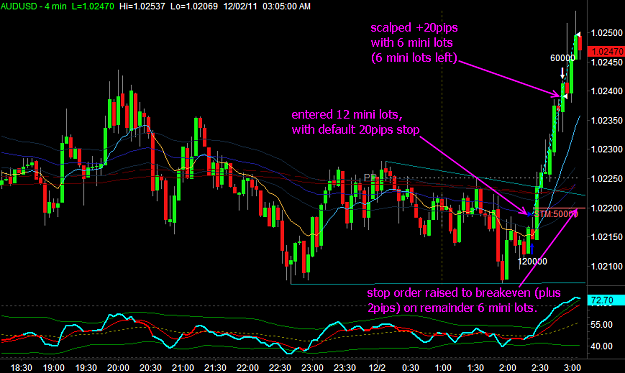Click 1.02100 on the price axis
The image size is (625, 373).
(x=607, y=266)
